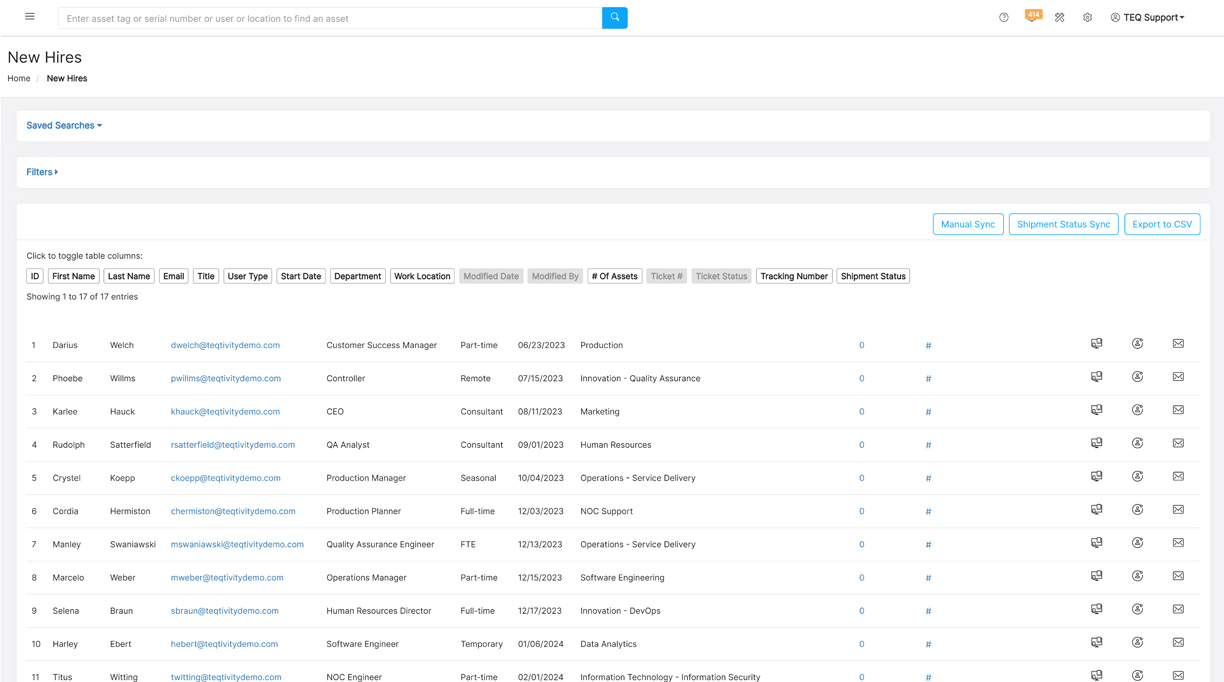Open the rsatterfield@teqtivitydemo.com email link
The height and width of the screenshot is (682, 1224).
pyautogui.click(x=233, y=445)
